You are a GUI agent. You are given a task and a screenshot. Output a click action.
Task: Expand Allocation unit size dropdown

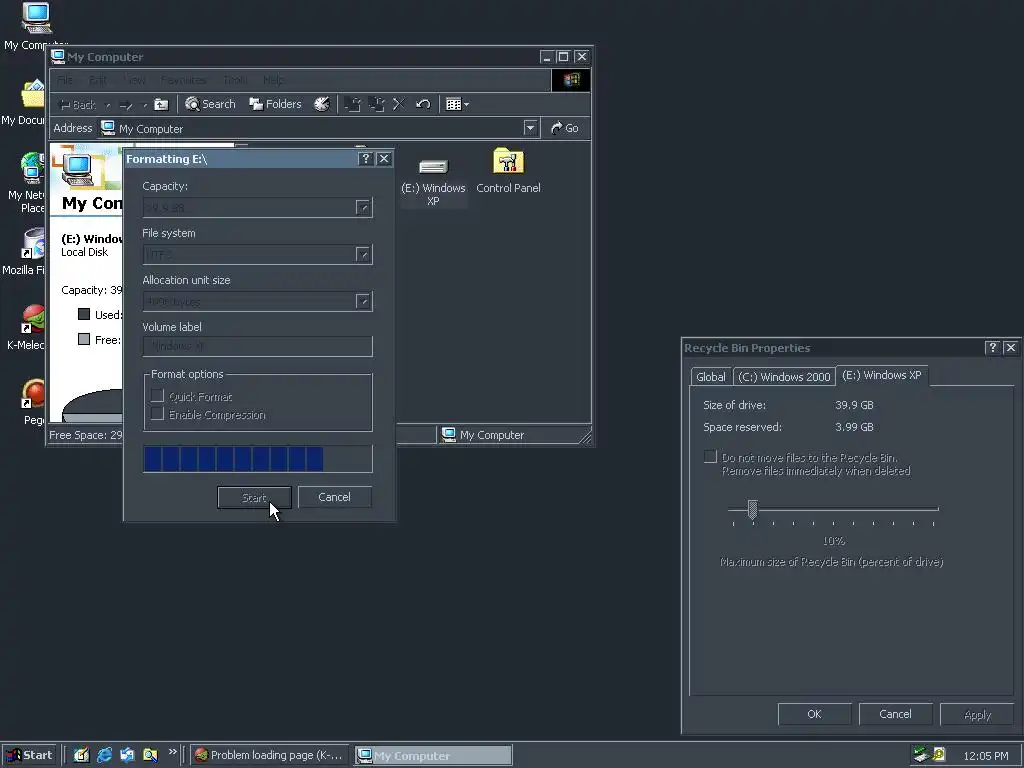pos(363,302)
